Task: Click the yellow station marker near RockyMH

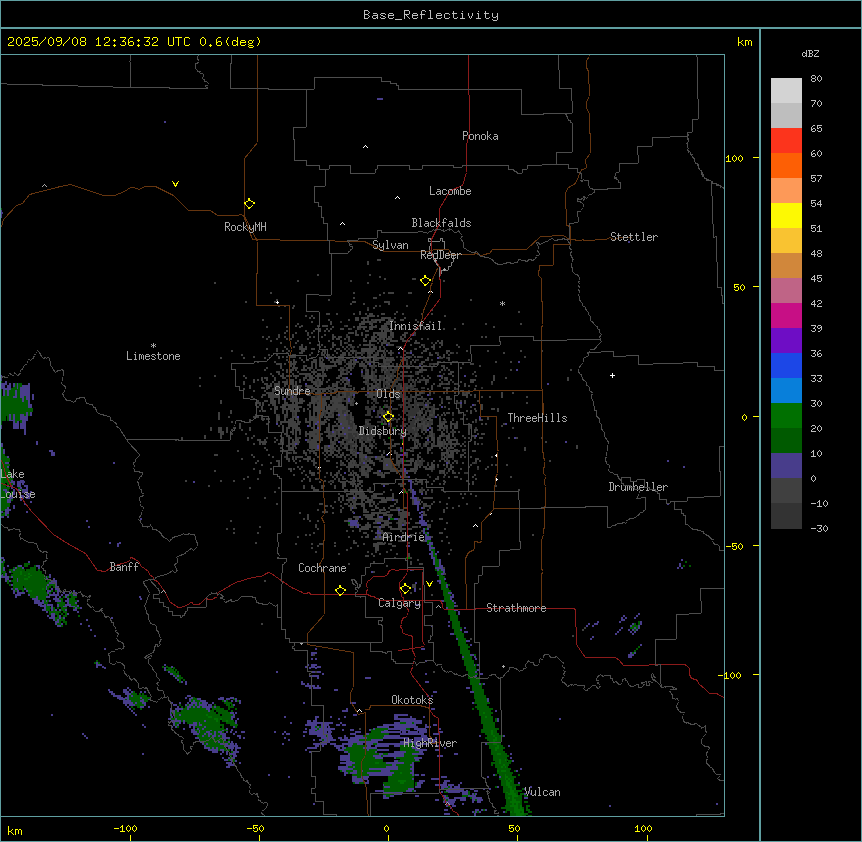Action: [249, 204]
